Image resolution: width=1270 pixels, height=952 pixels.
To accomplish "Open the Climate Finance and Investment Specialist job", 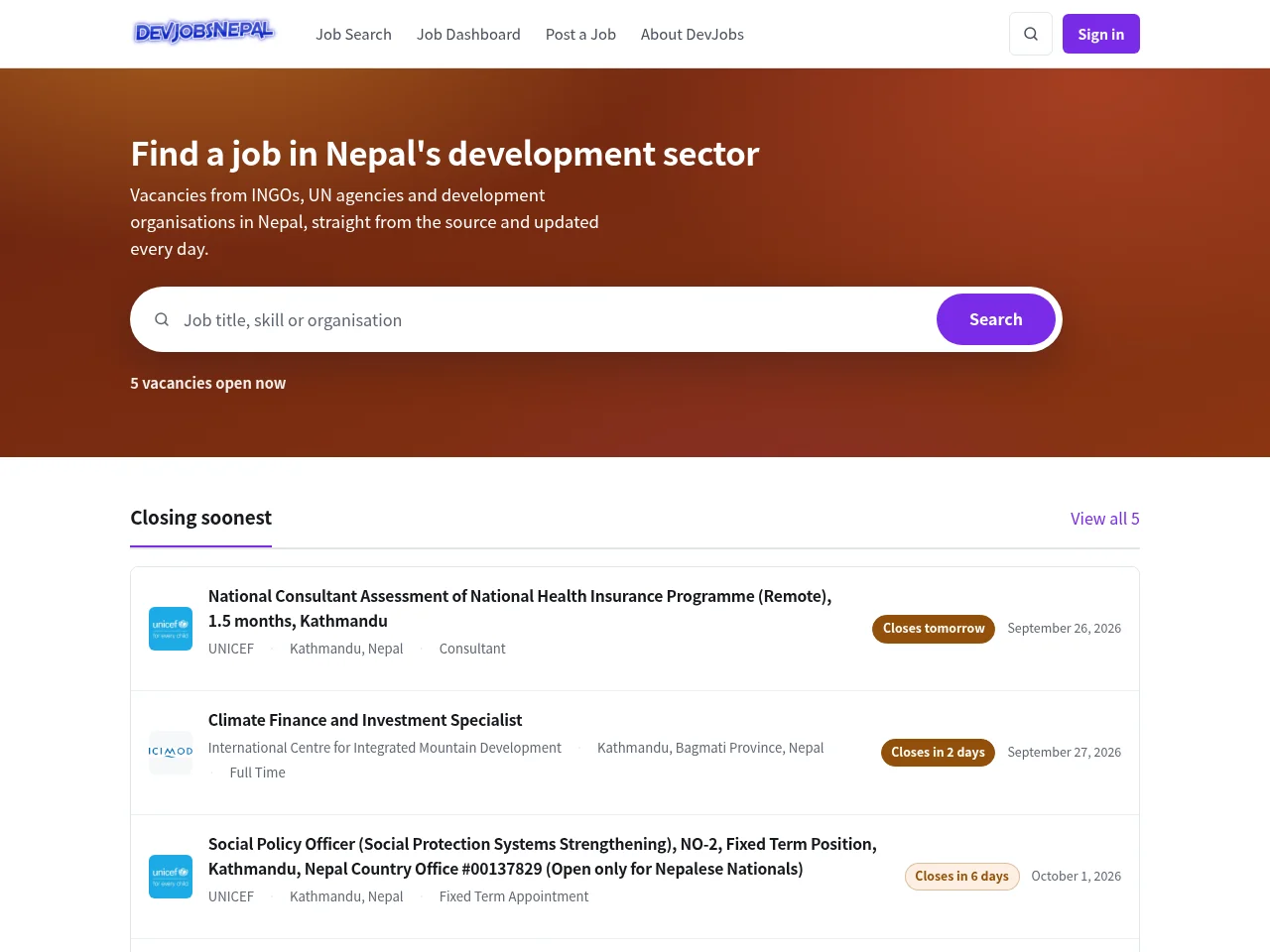I will pyautogui.click(x=365, y=720).
